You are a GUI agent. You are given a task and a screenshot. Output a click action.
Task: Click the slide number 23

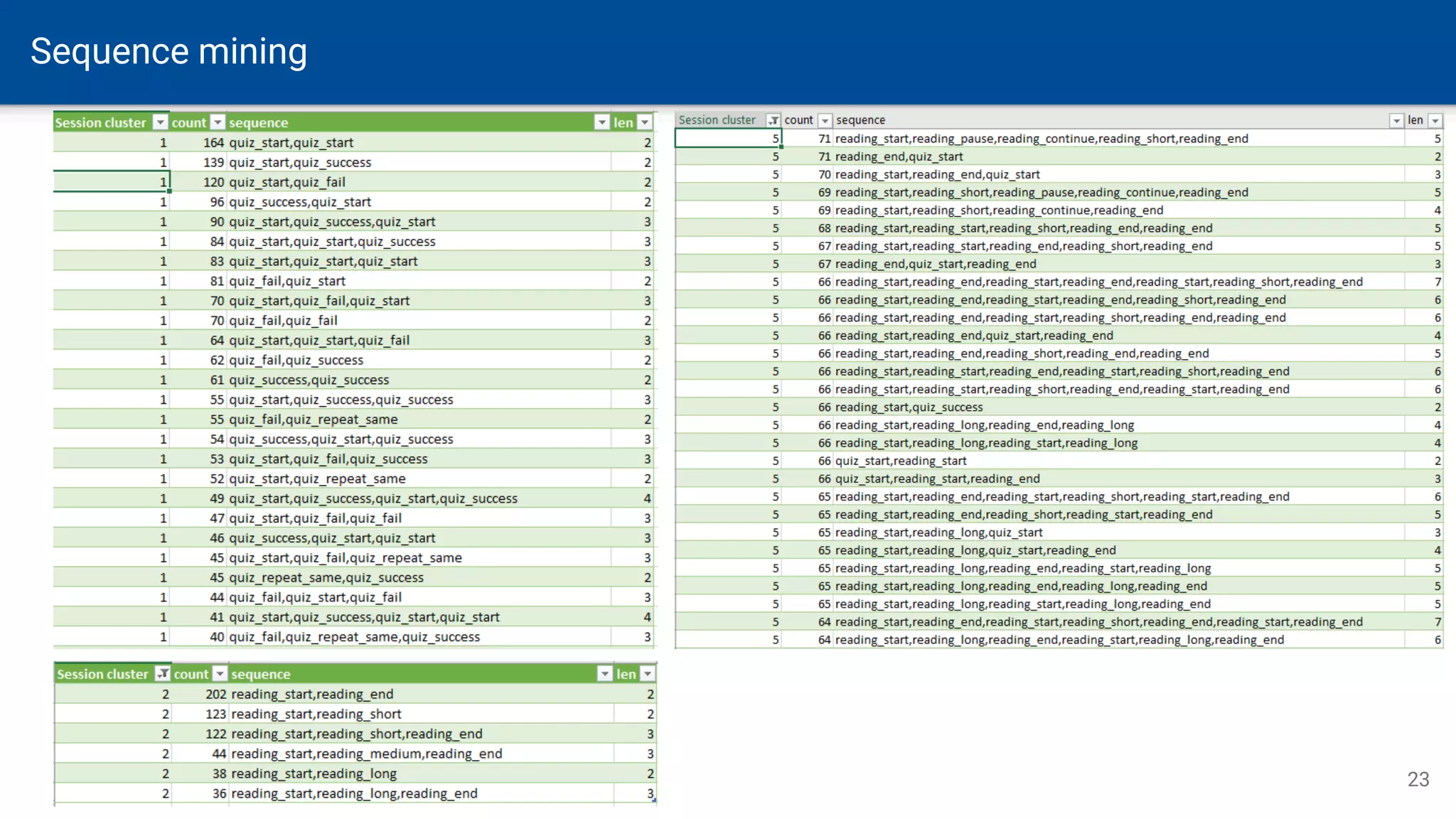click(x=1418, y=779)
